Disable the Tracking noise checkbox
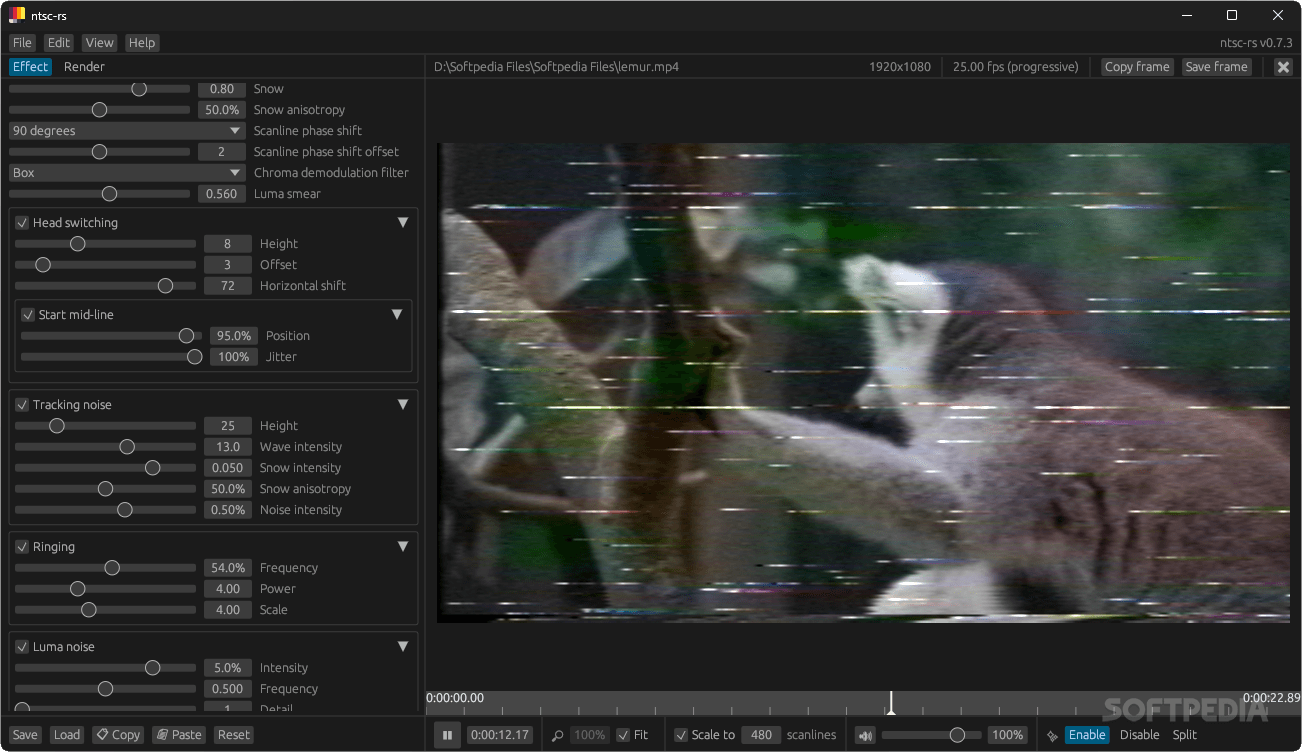This screenshot has width=1302, height=752. coord(22,405)
